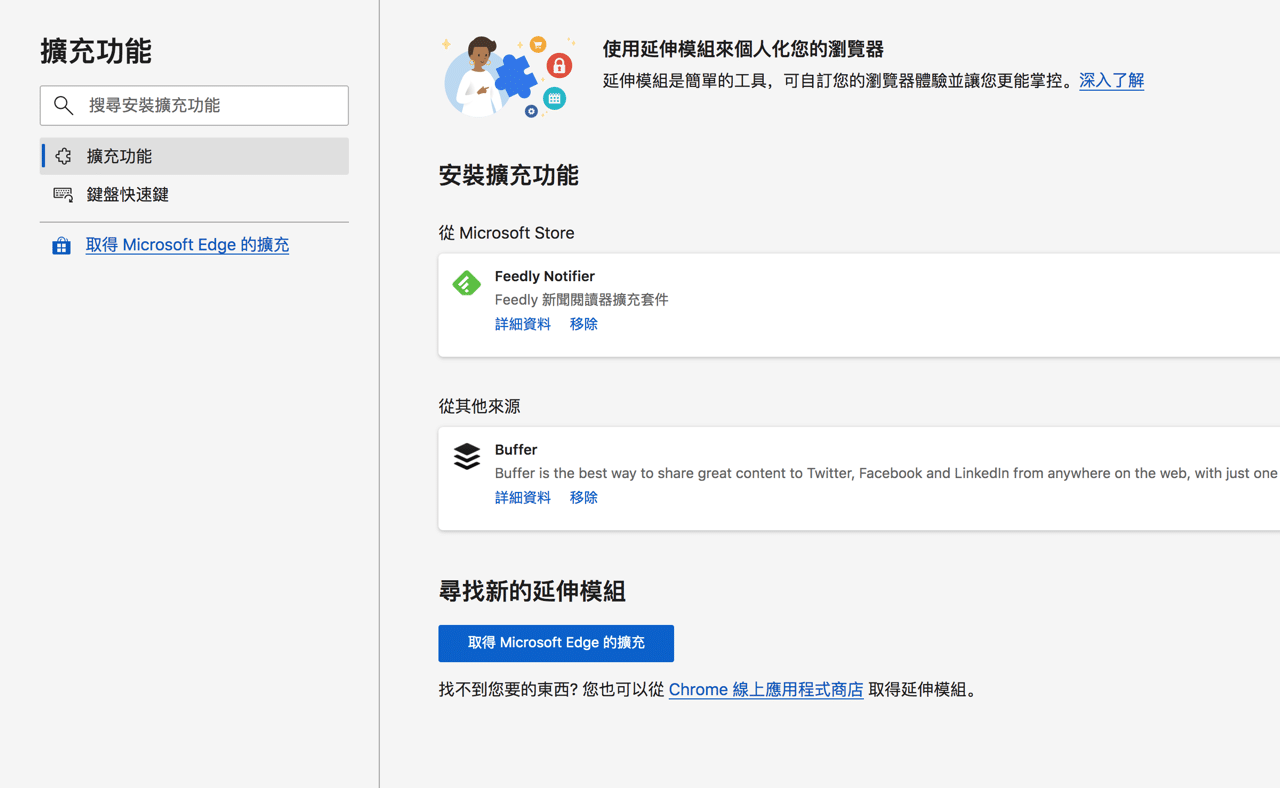This screenshot has width=1280, height=788.
Task: Click the puzzle piece extensions icon
Action: point(63,156)
